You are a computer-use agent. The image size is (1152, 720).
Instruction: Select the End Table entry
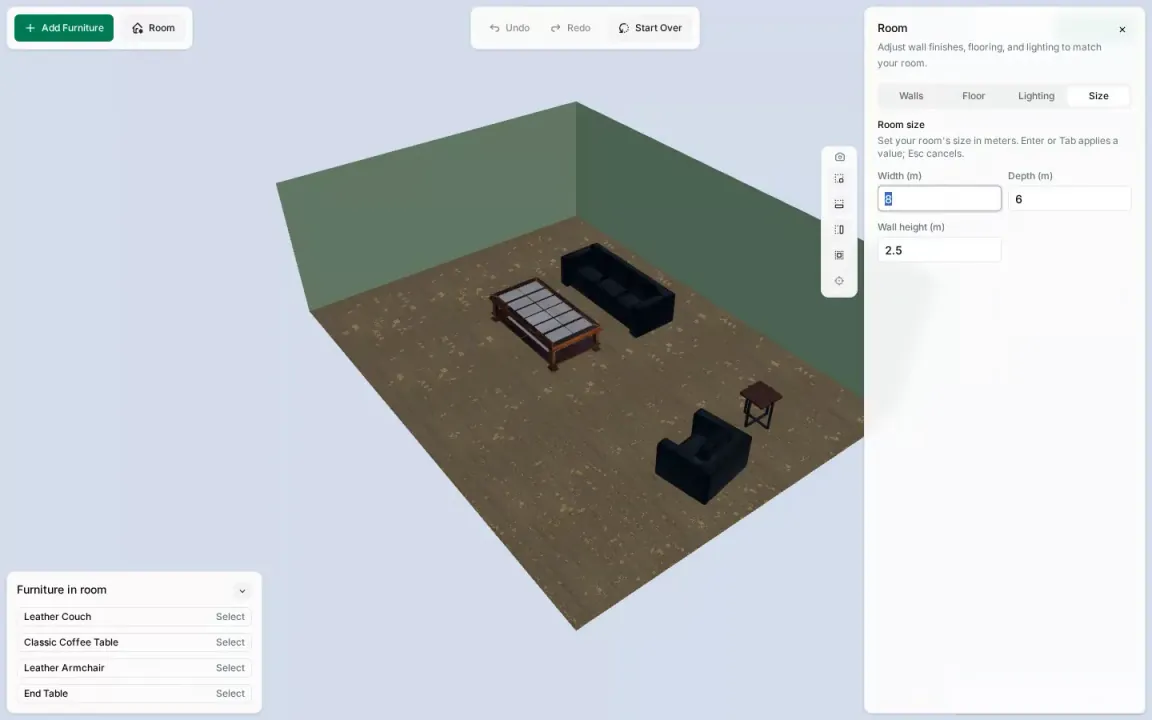click(134, 694)
